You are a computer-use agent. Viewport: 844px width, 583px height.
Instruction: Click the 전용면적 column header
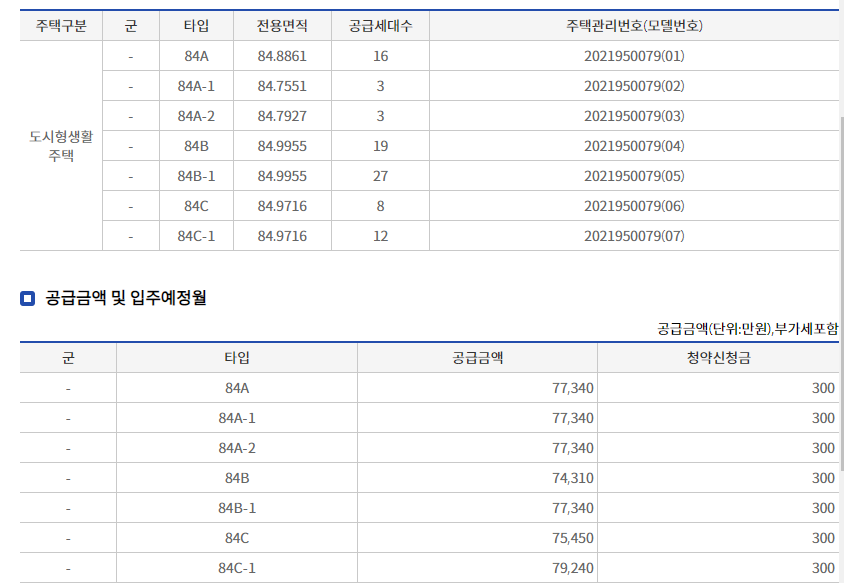click(282, 25)
